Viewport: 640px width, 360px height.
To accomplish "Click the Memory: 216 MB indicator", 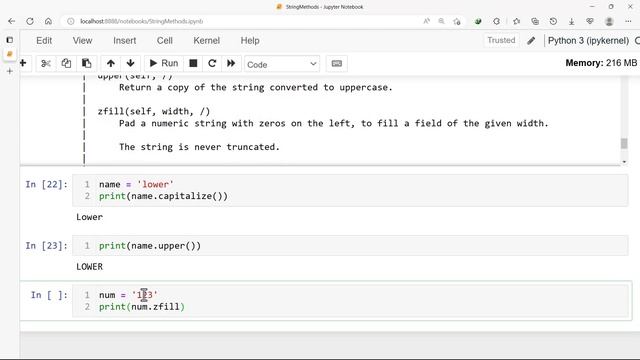I will (x=601, y=63).
